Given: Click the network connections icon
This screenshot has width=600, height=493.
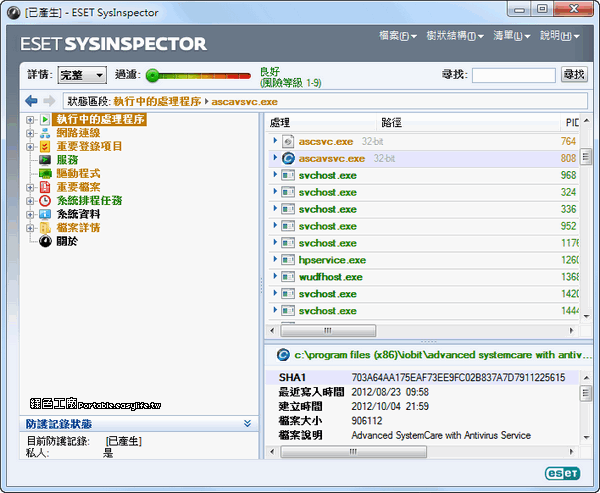Looking at the screenshot, I should pyautogui.click(x=45, y=133).
